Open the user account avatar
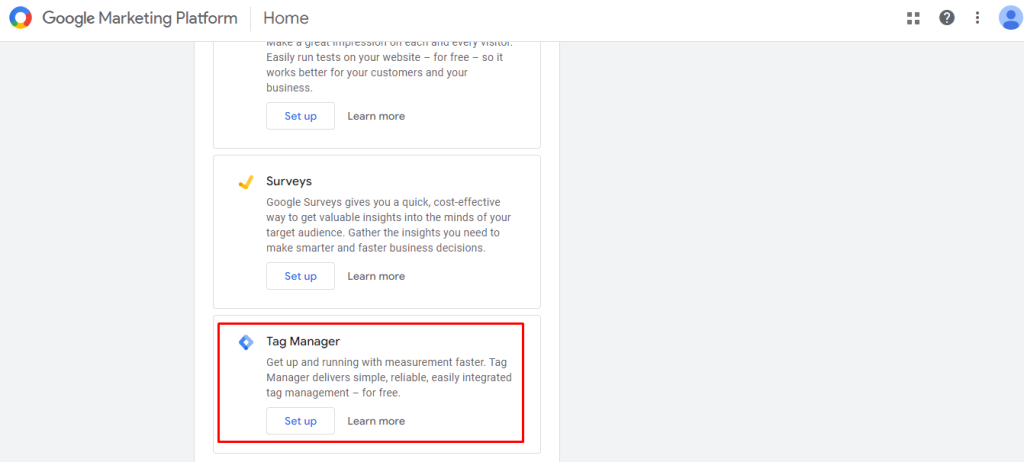This screenshot has width=1024, height=462. tap(1010, 18)
